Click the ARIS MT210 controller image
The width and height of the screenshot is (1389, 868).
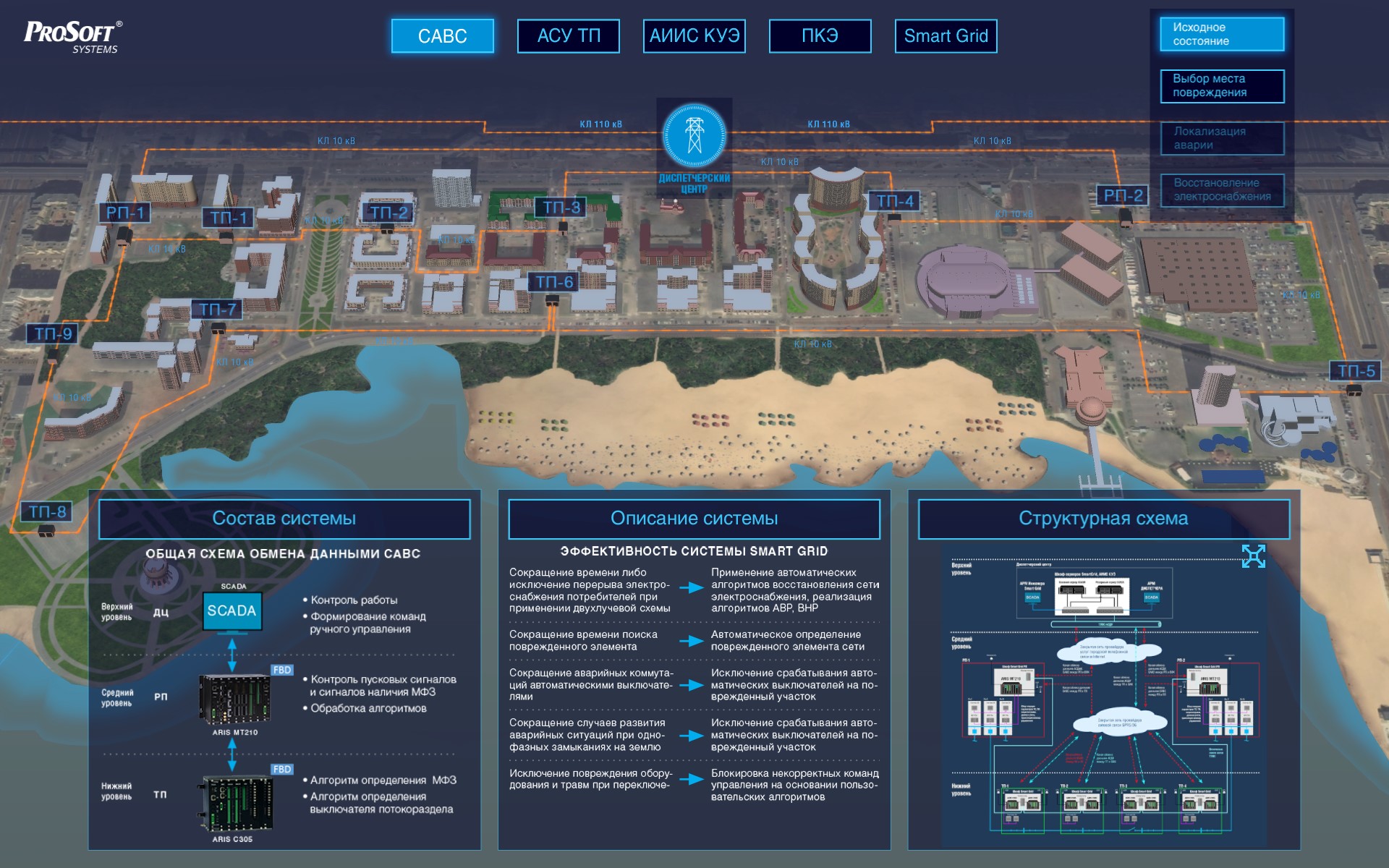click(236, 699)
